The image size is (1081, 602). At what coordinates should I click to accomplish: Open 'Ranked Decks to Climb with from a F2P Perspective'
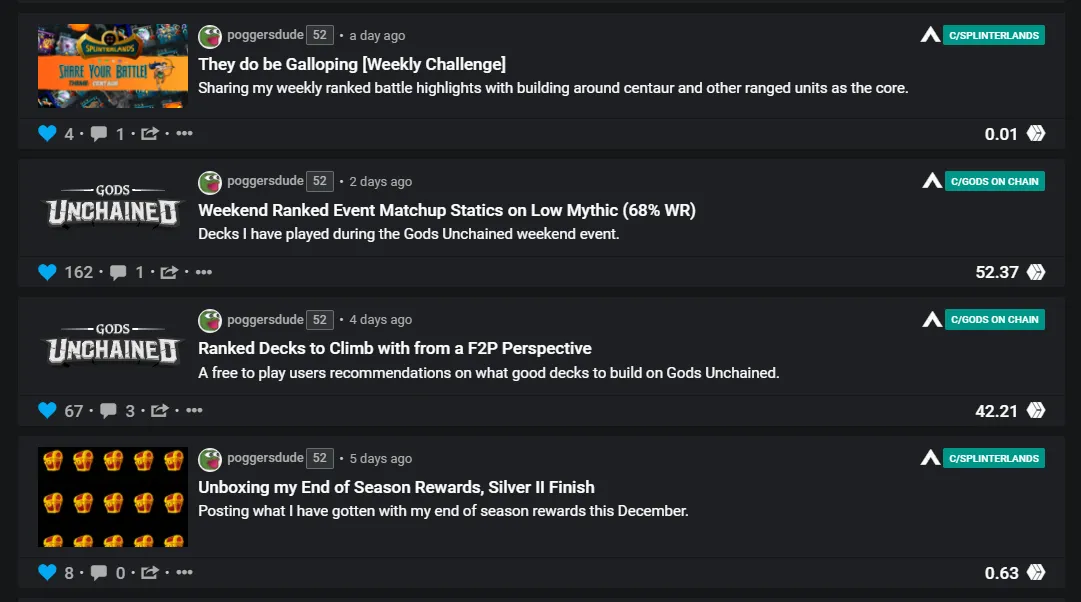point(395,348)
